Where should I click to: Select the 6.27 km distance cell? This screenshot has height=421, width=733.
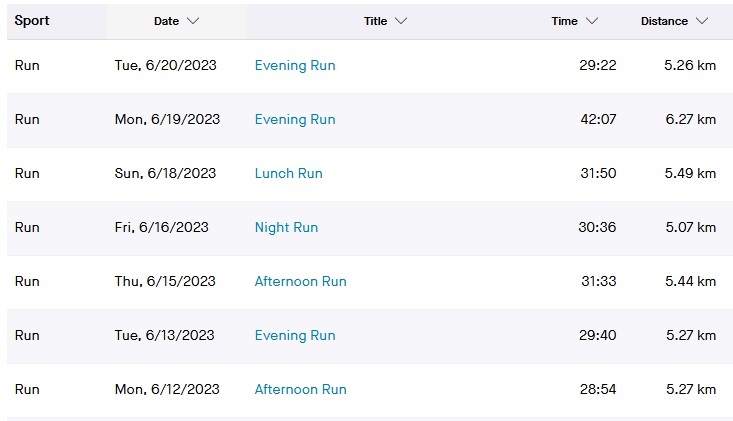(x=690, y=119)
